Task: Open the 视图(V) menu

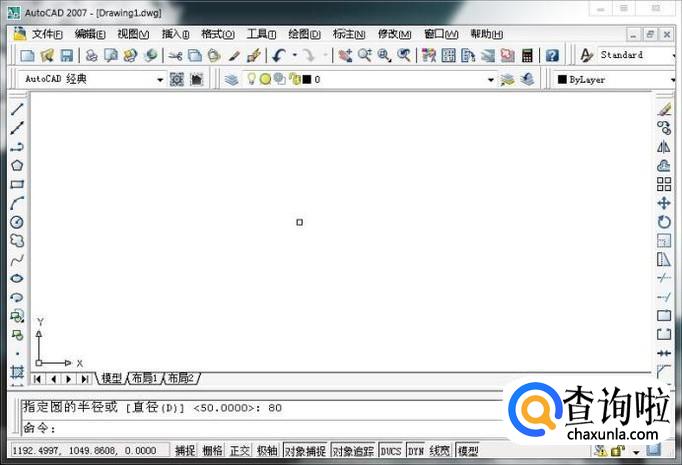Action: [133, 34]
